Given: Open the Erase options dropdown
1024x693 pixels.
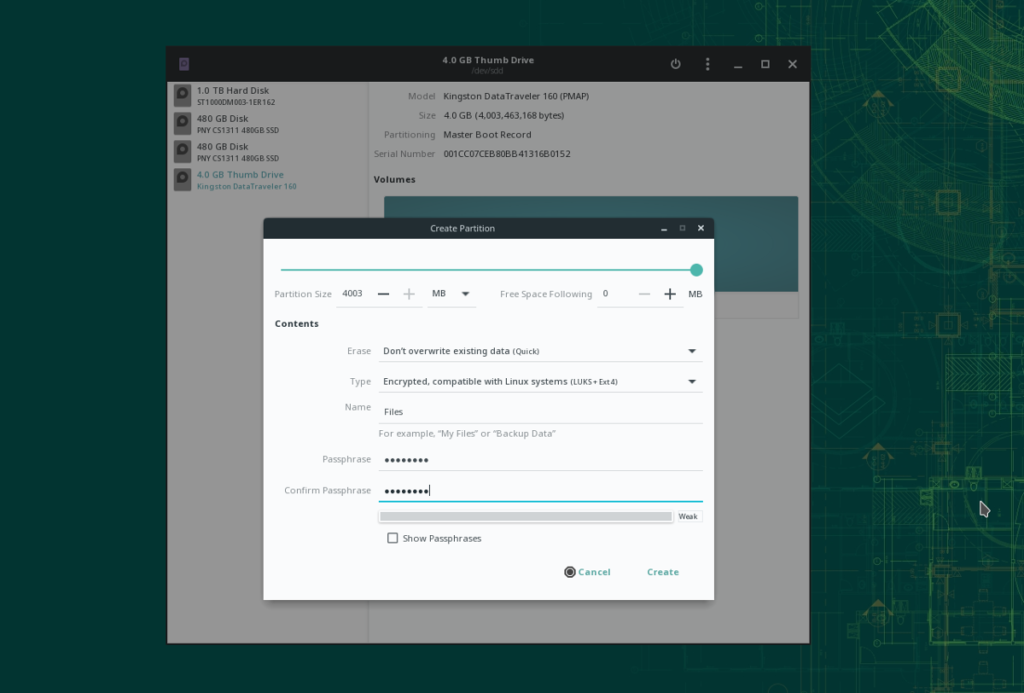Looking at the screenshot, I should coord(691,351).
